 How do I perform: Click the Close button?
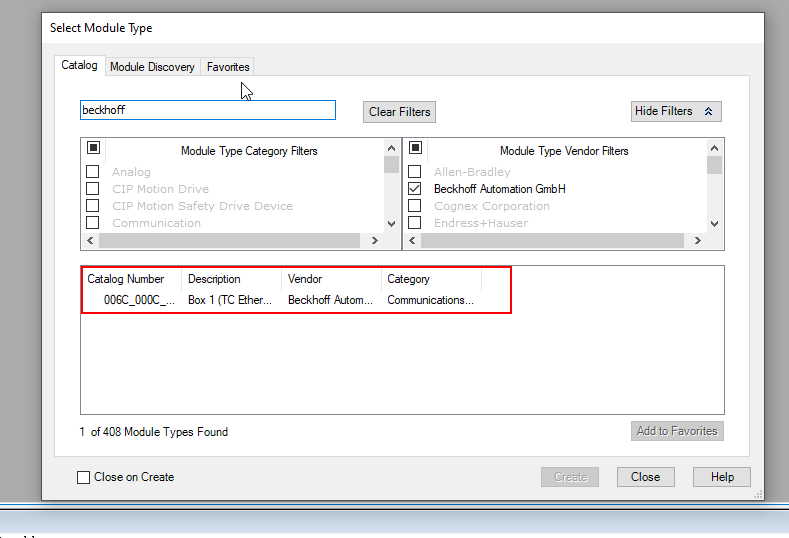pos(646,477)
